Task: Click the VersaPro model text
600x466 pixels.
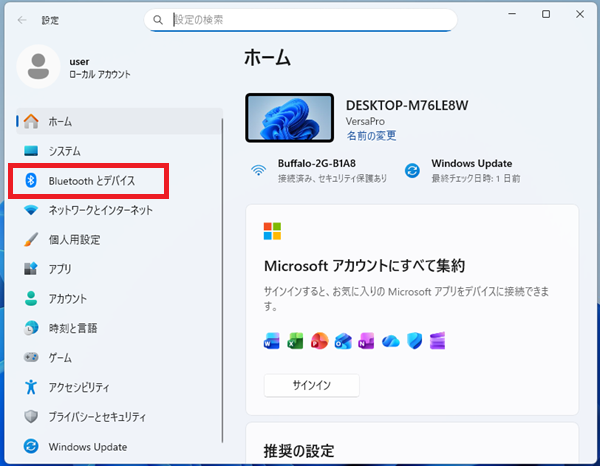Action: [x=365, y=121]
